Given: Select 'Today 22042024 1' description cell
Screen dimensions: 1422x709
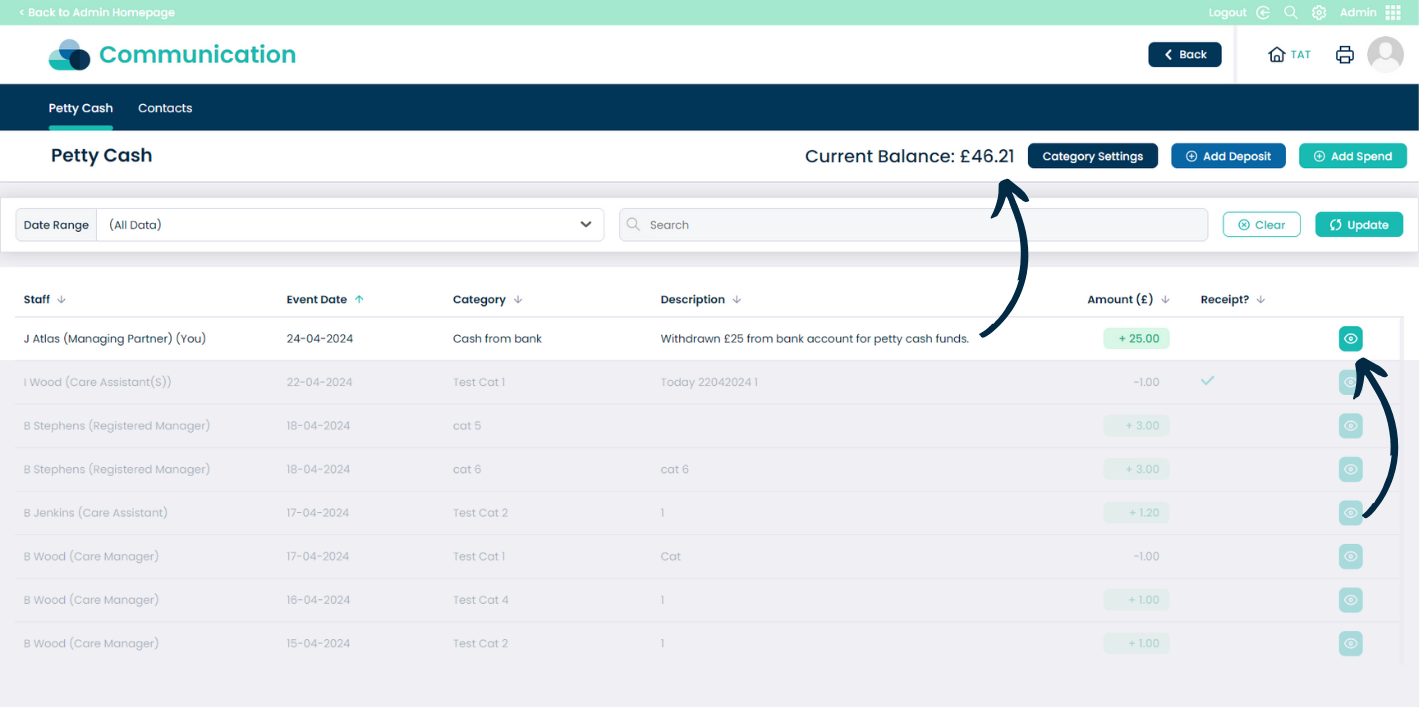Looking at the screenshot, I should [x=709, y=382].
